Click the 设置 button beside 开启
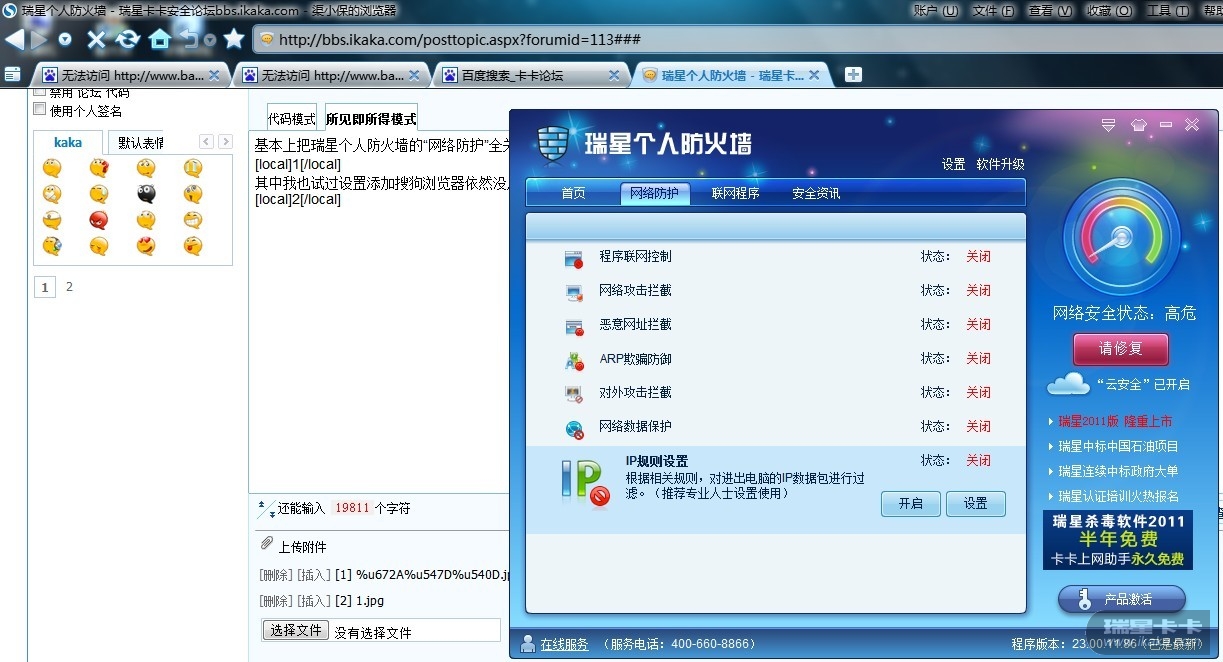 [x=976, y=503]
